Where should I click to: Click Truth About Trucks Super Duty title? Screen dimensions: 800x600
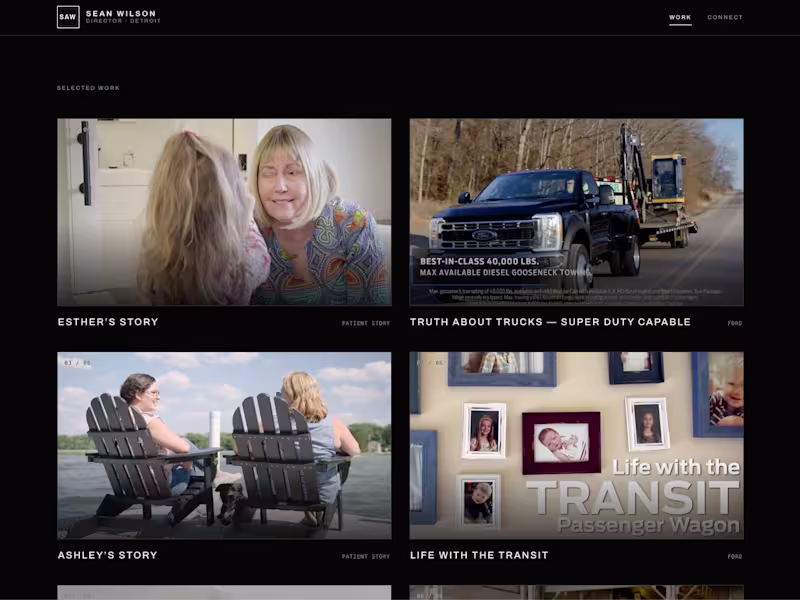pyautogui.click(x=550, y=322)
